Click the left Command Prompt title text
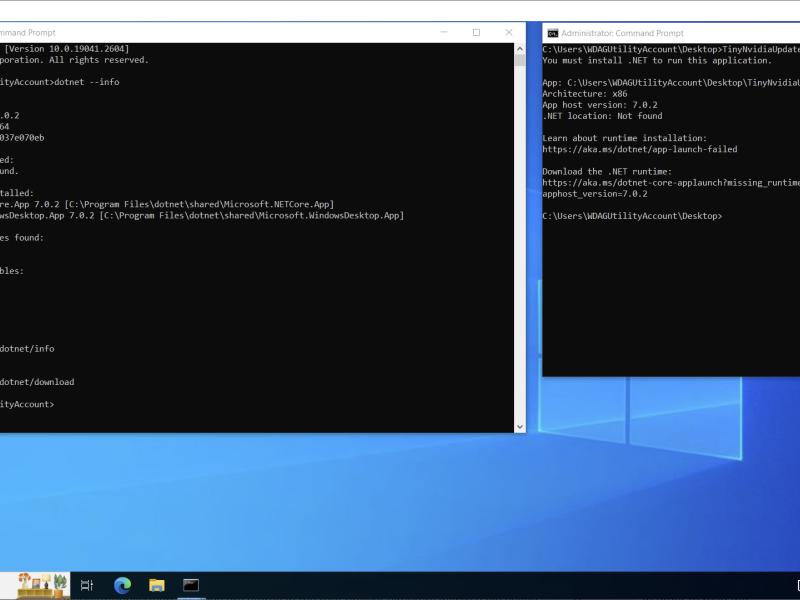 point(28,33)
